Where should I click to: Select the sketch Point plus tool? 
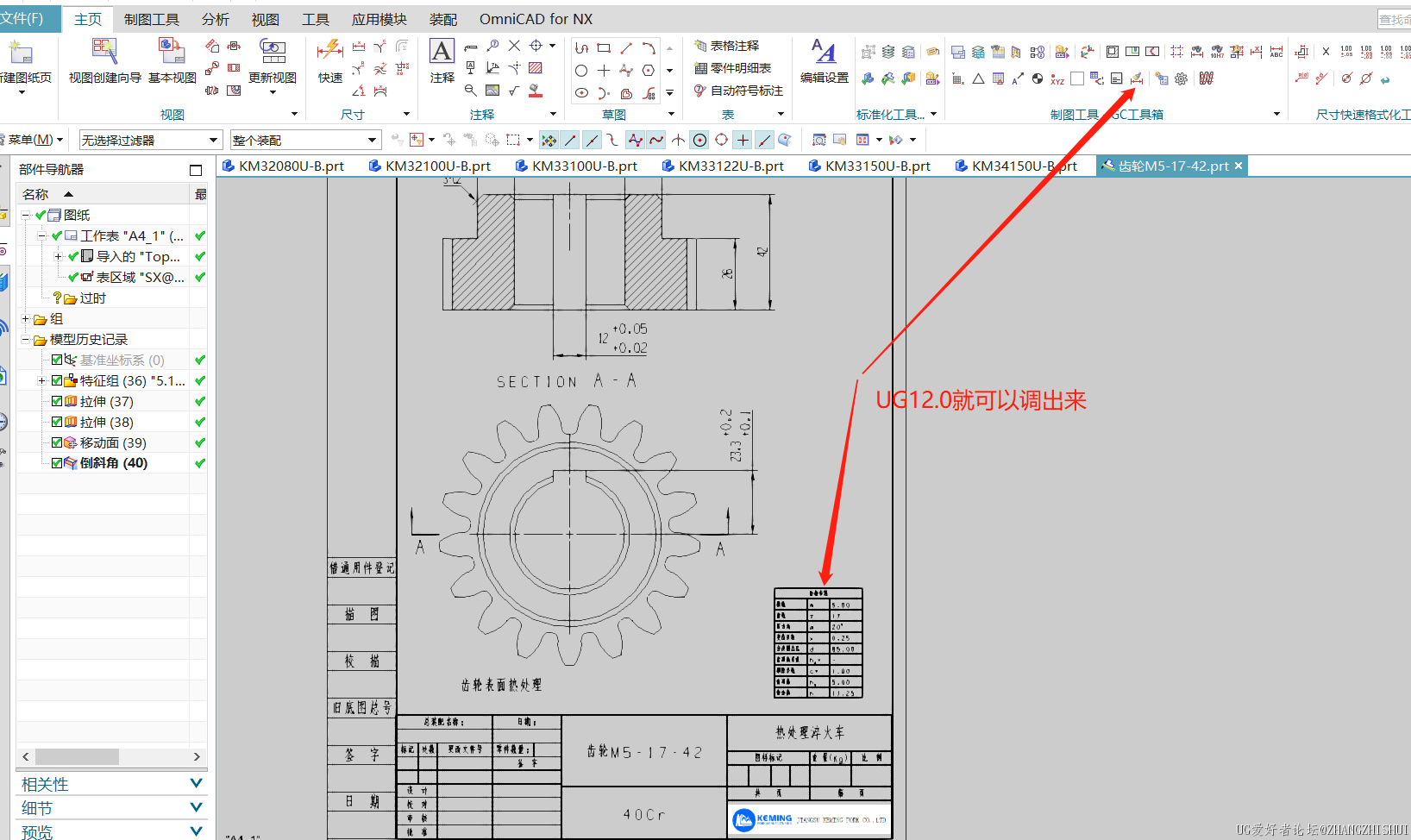coord(604,71)
